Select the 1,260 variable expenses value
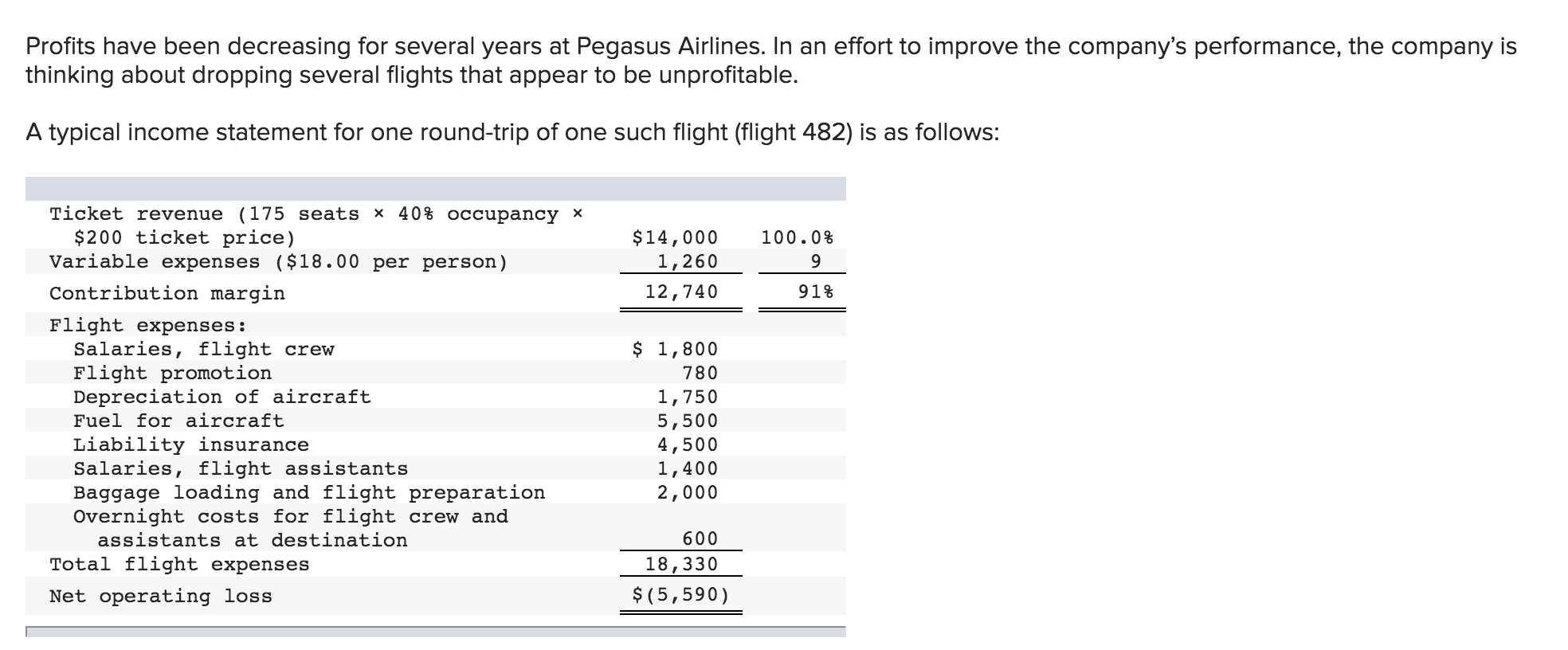 tap(687, 261)
